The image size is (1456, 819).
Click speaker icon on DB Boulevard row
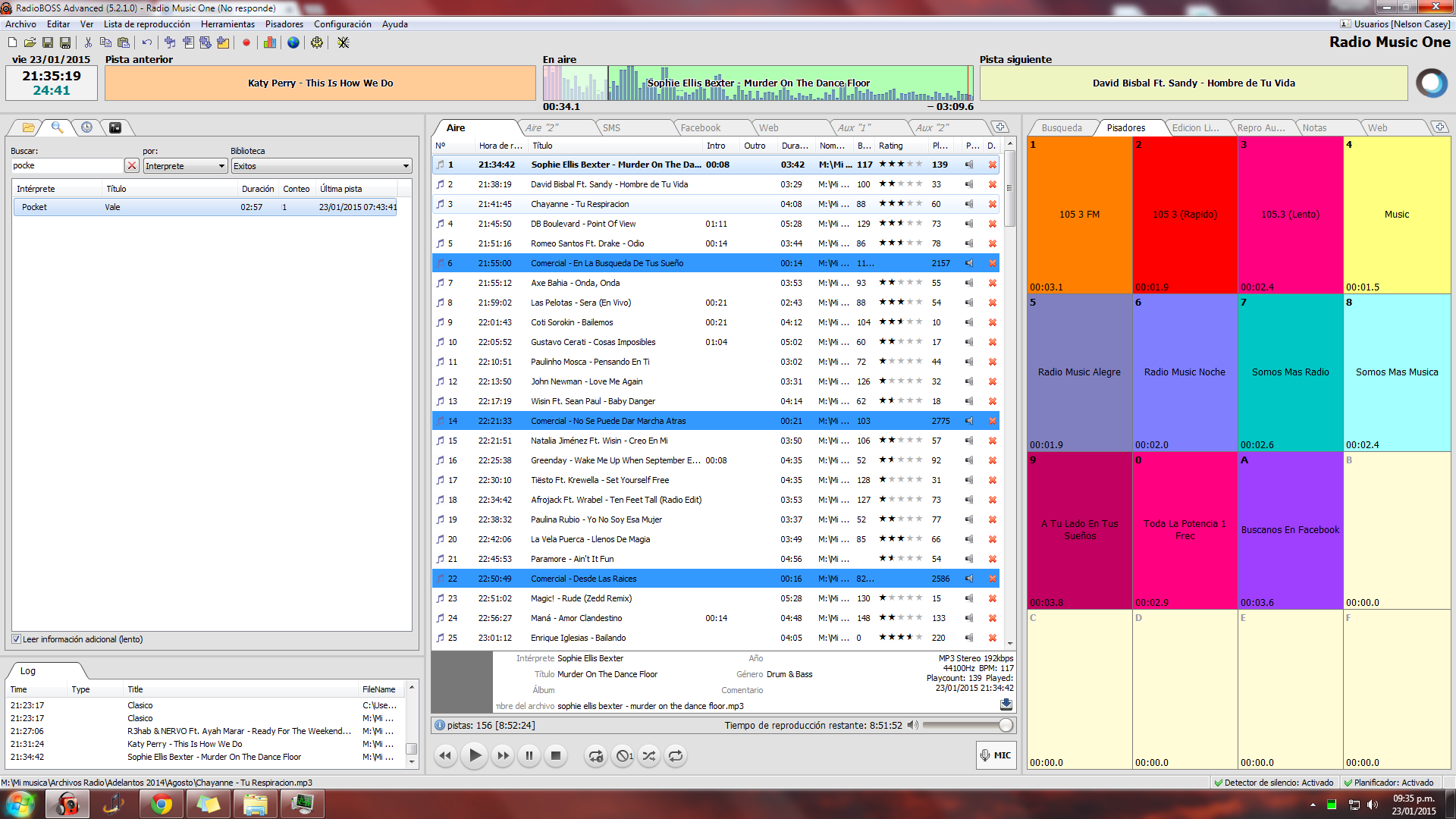coord(969,224)
